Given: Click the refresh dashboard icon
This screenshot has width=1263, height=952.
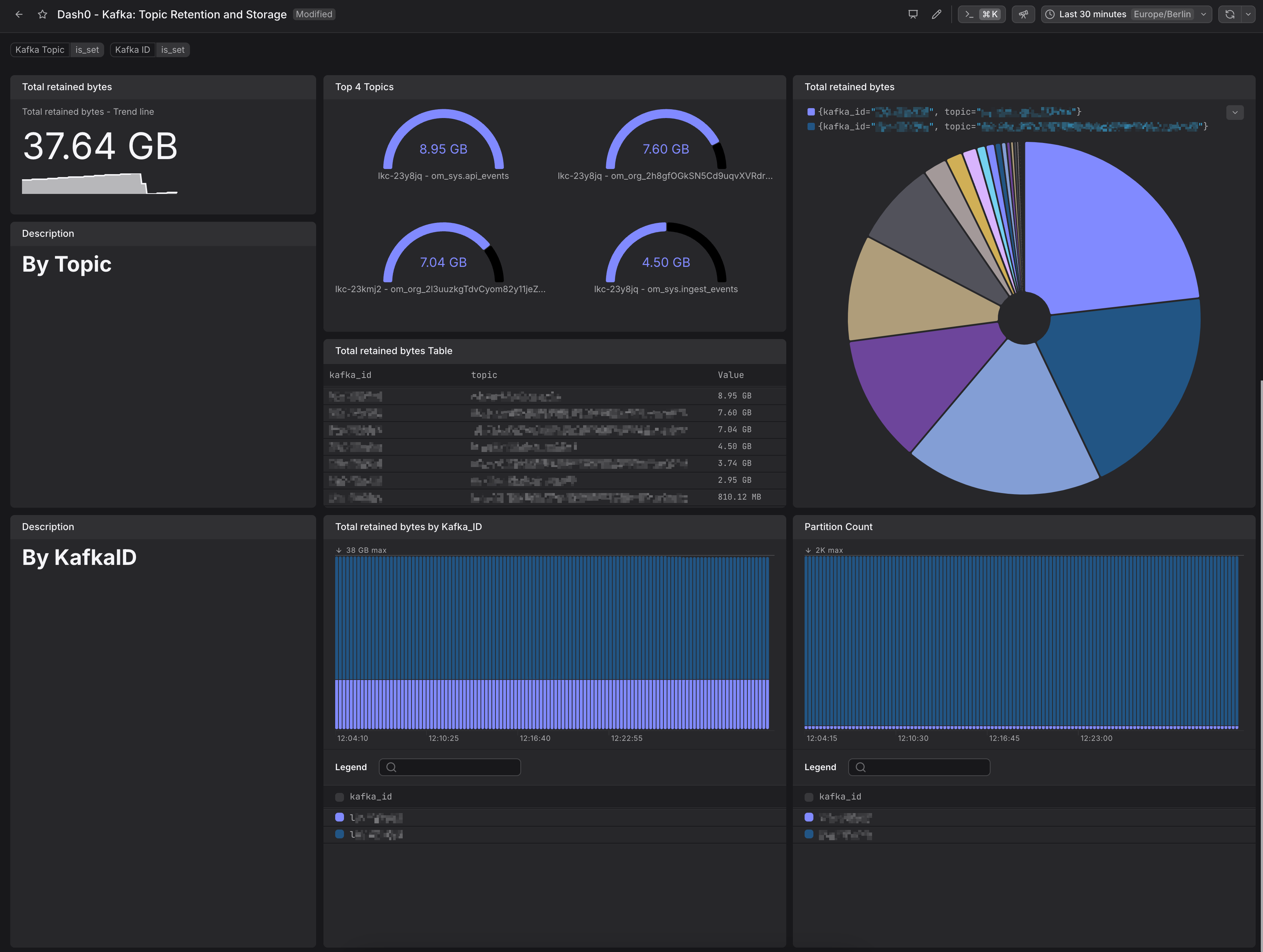Looking at the screenshot, I should (x=1229, y=14).
